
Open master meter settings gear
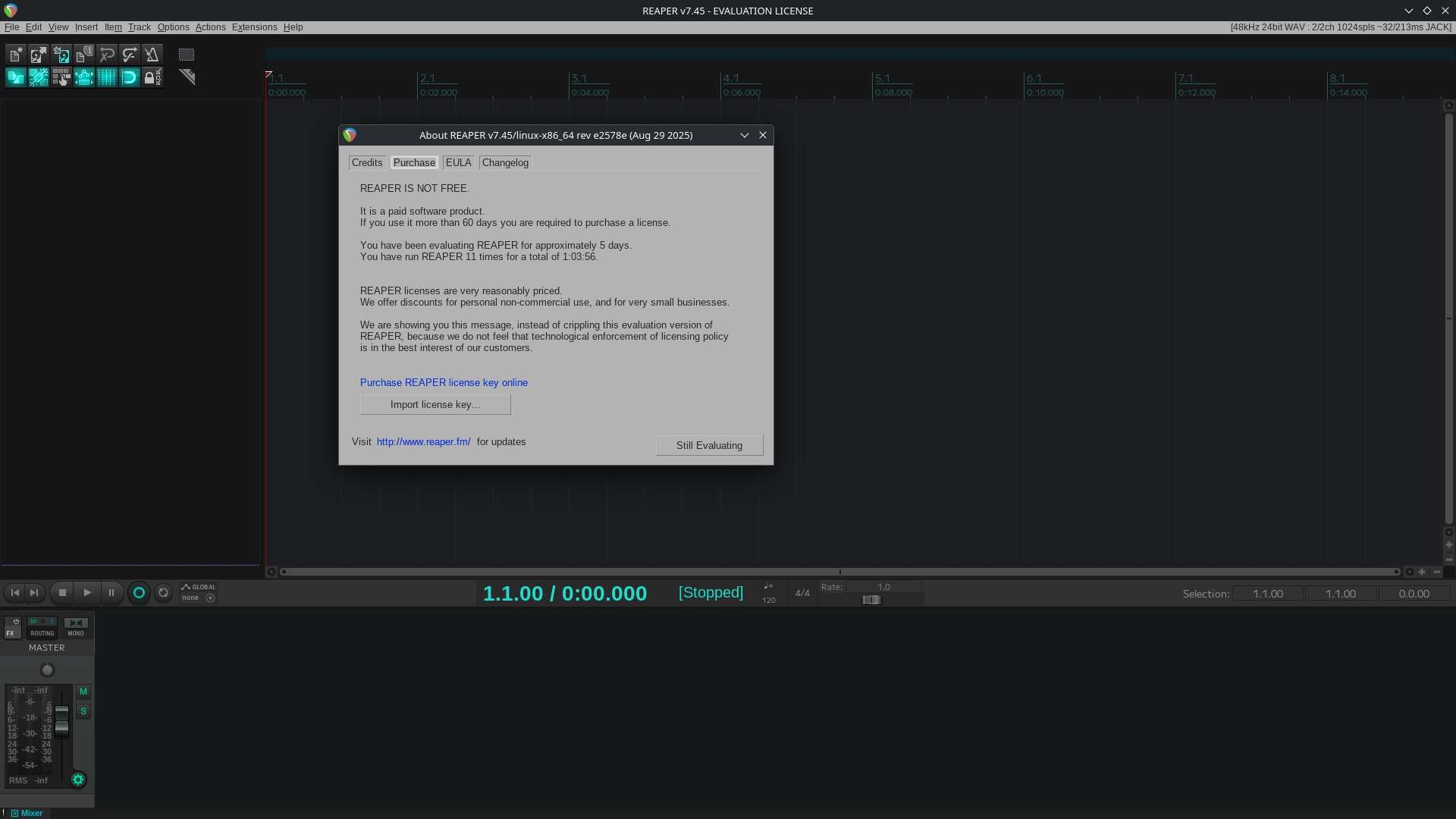tap(78, 780)
